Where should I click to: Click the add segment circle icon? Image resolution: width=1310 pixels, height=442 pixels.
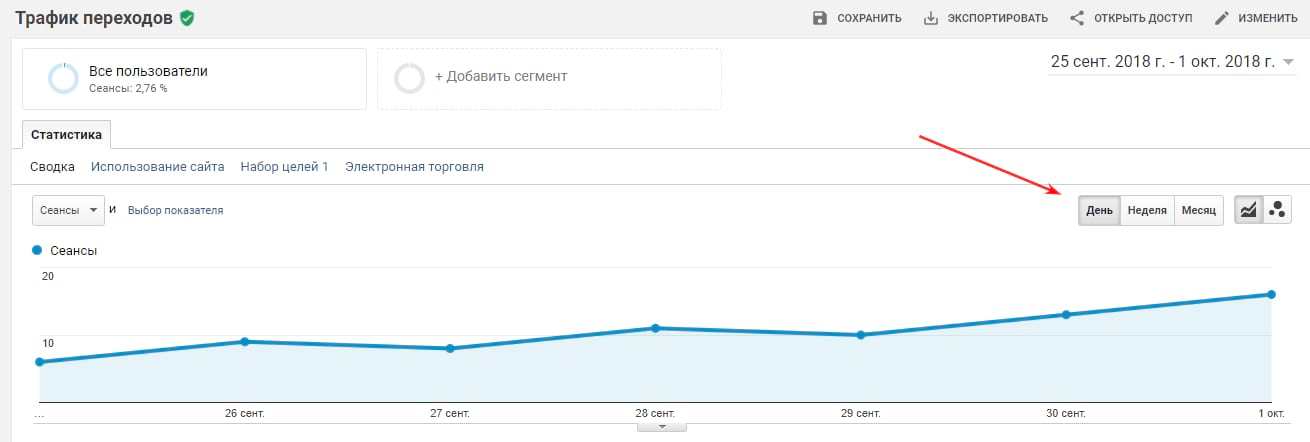click(409, 78)
